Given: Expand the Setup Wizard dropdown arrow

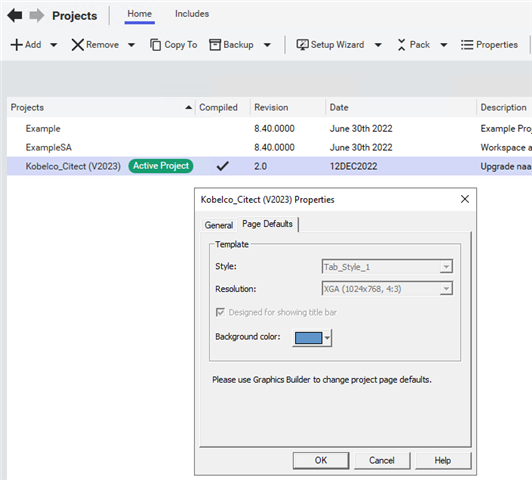Looking at the screenshot, I should point(378,45).
